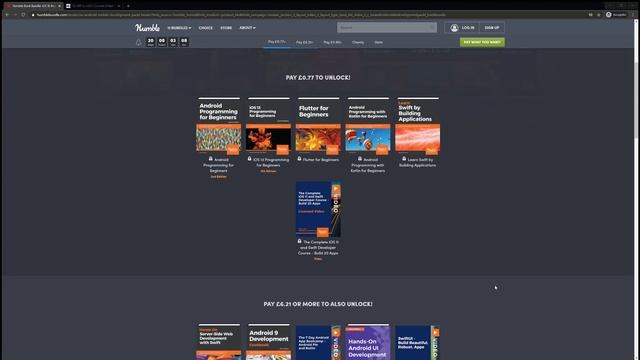Click the address bar URL

pyautogui.click(x=241, y=15)
